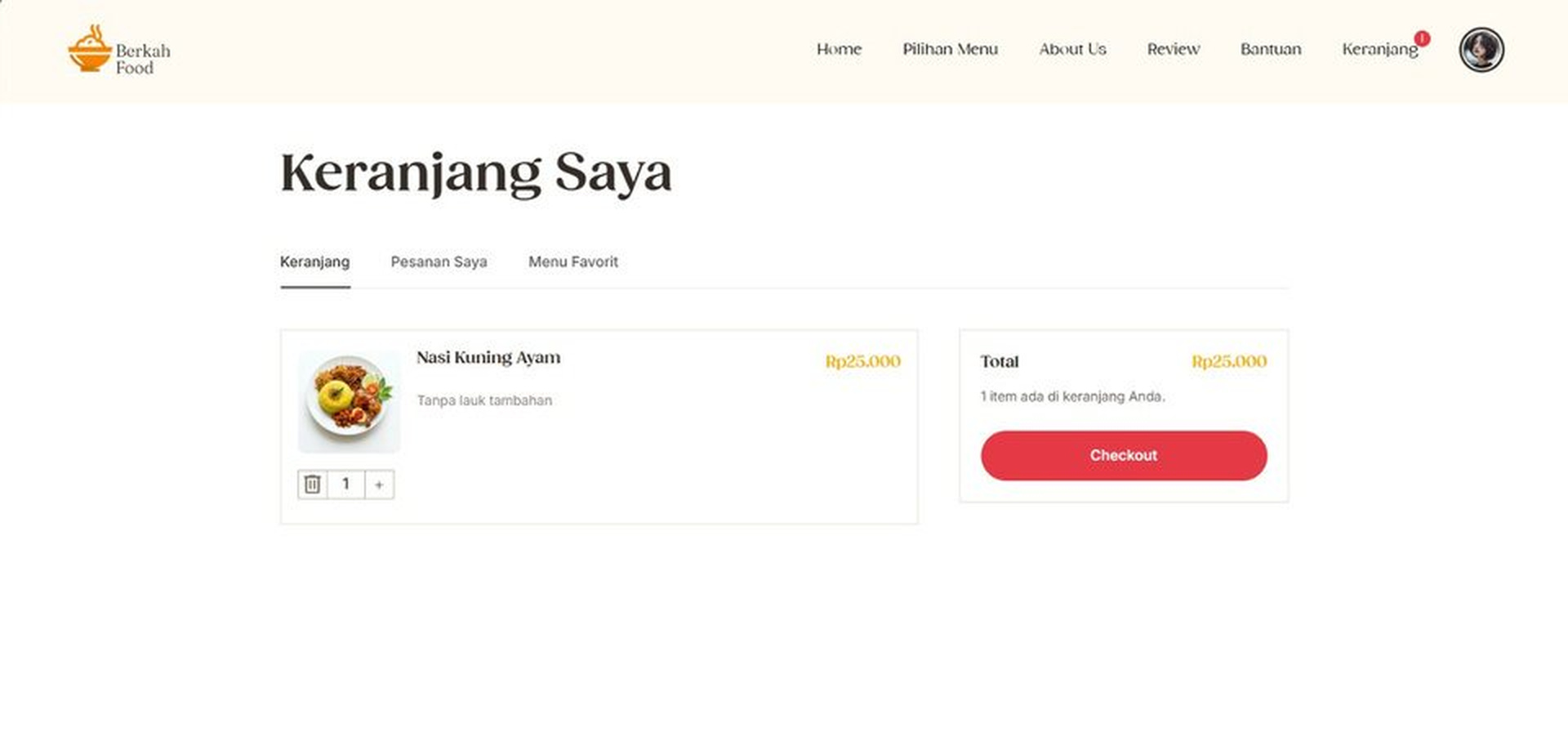Go to Home in navigation

(x=839, y=49)
